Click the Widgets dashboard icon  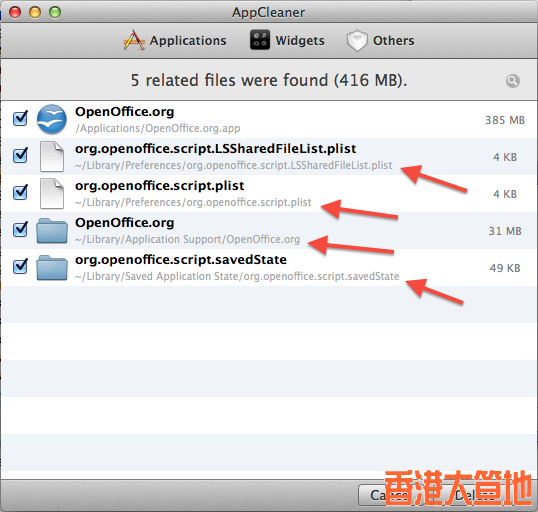point(260,40)
